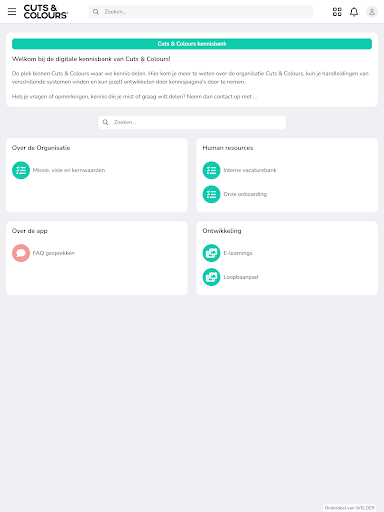This screenshot has height=512, width=384.
Task: Click the Onze onboarding checklist icon
Action: [211, 194]
